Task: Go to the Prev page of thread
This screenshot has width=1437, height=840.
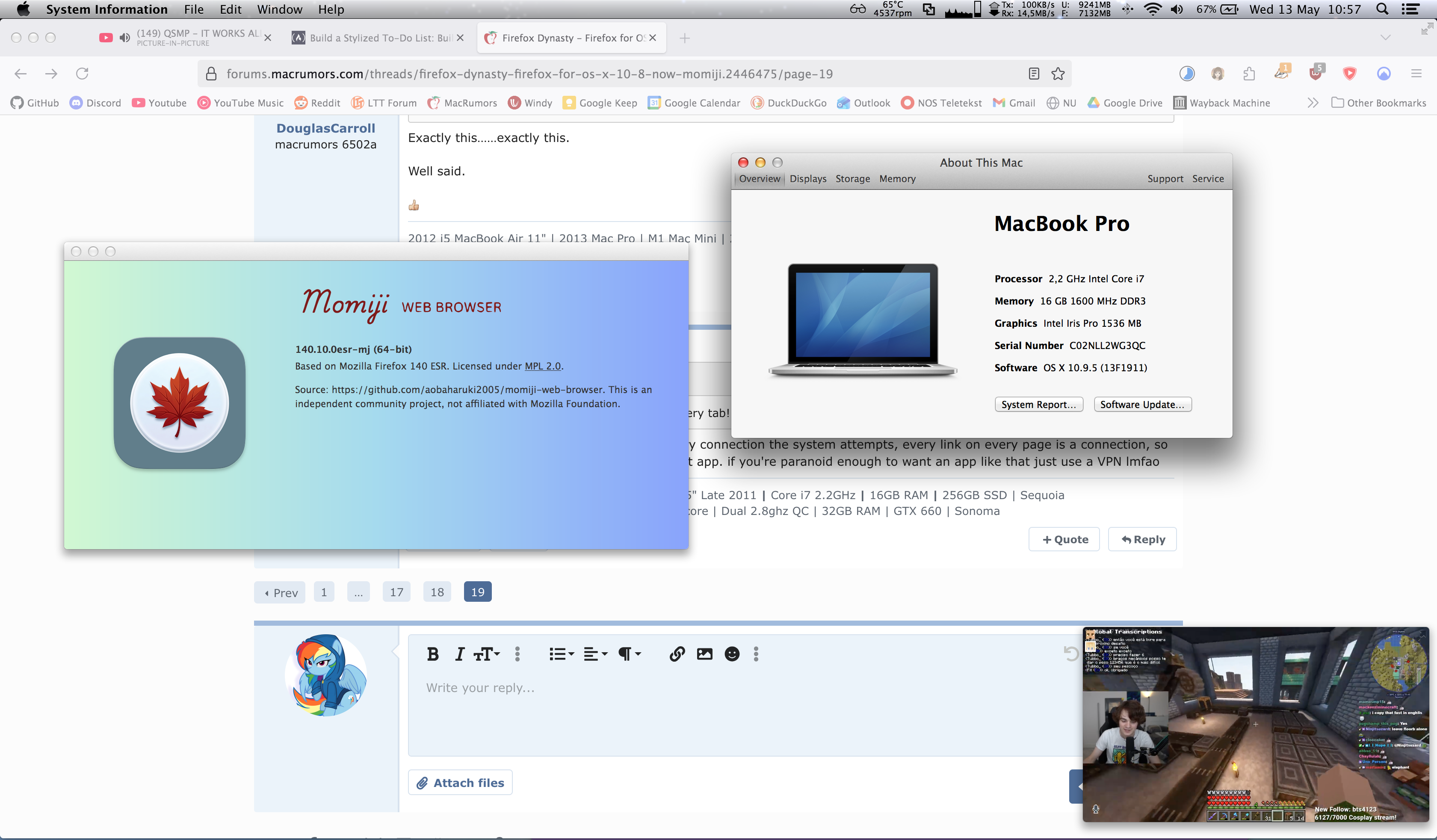Action: point(280,592)
